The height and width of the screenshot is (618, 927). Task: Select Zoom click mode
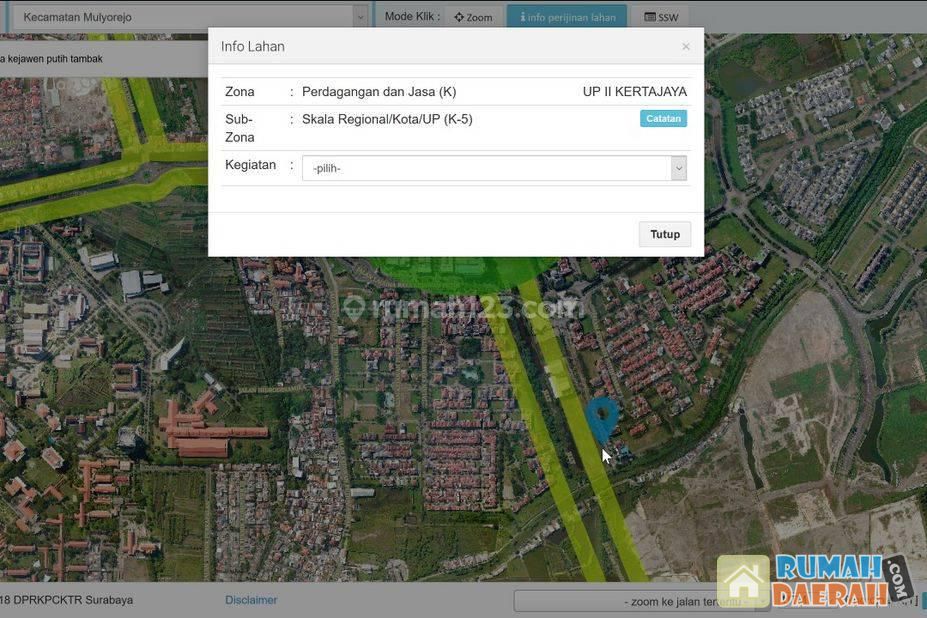pos(473,17)
